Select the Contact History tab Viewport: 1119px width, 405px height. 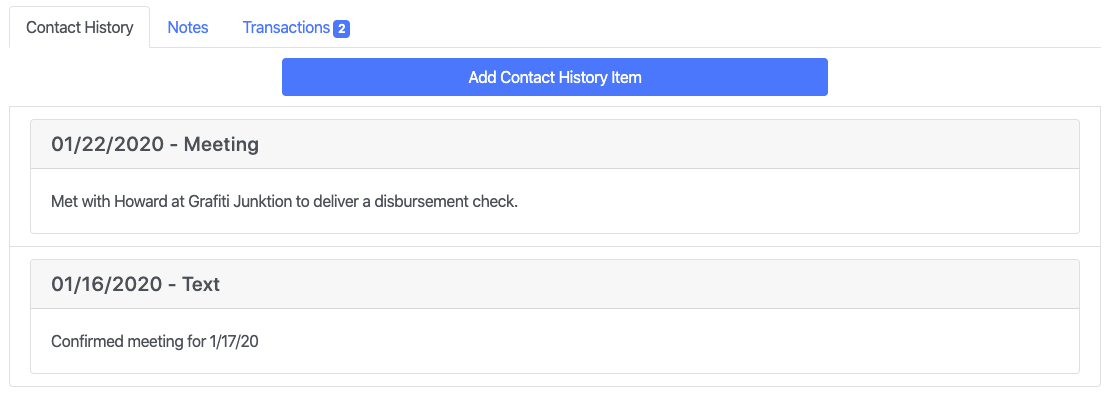tap(80, 28)
